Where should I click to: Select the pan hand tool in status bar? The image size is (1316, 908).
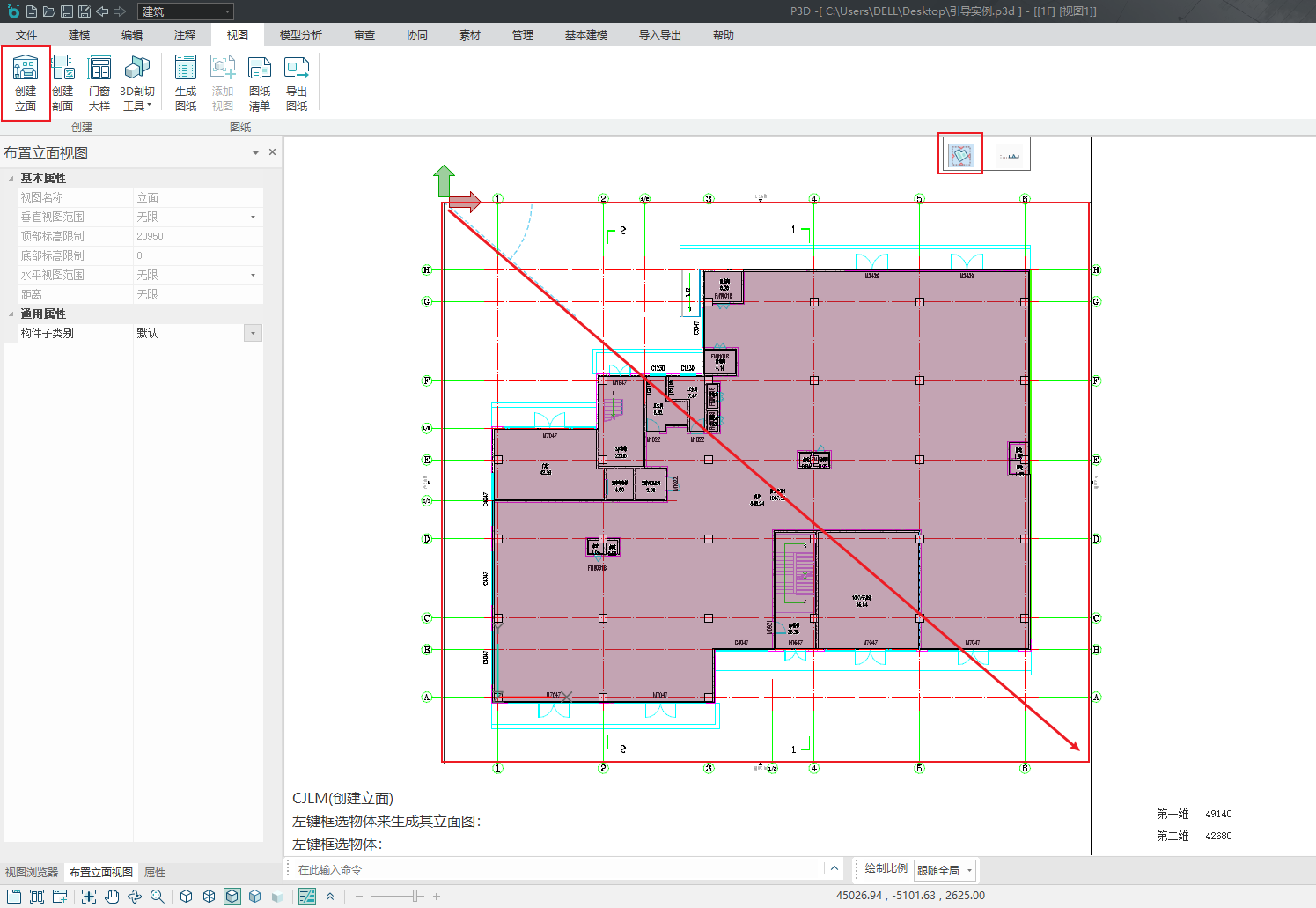pyautogui.click(x=112, y=897)
